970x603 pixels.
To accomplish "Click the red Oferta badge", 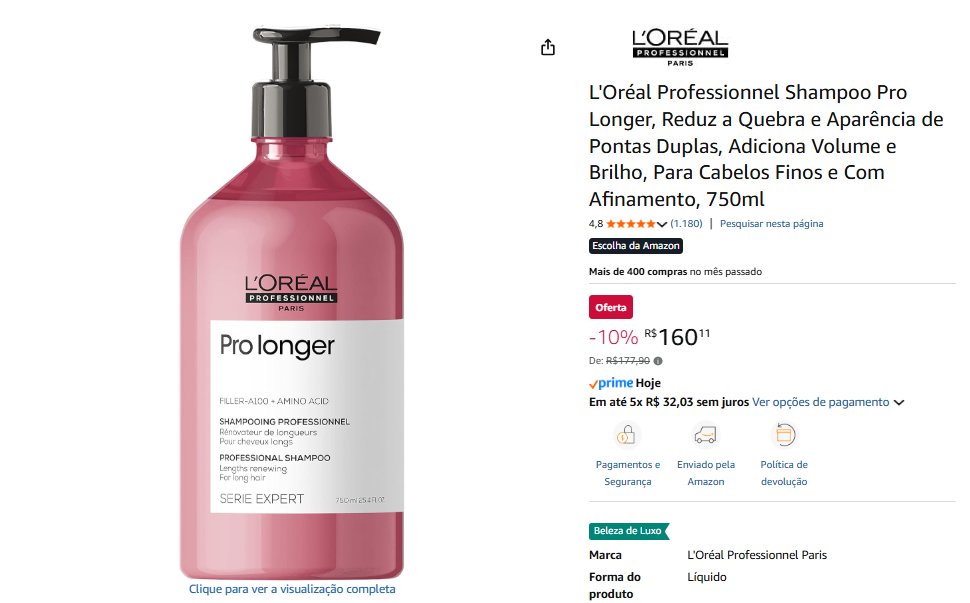I will pyautogui.click(x=611, y=307).
